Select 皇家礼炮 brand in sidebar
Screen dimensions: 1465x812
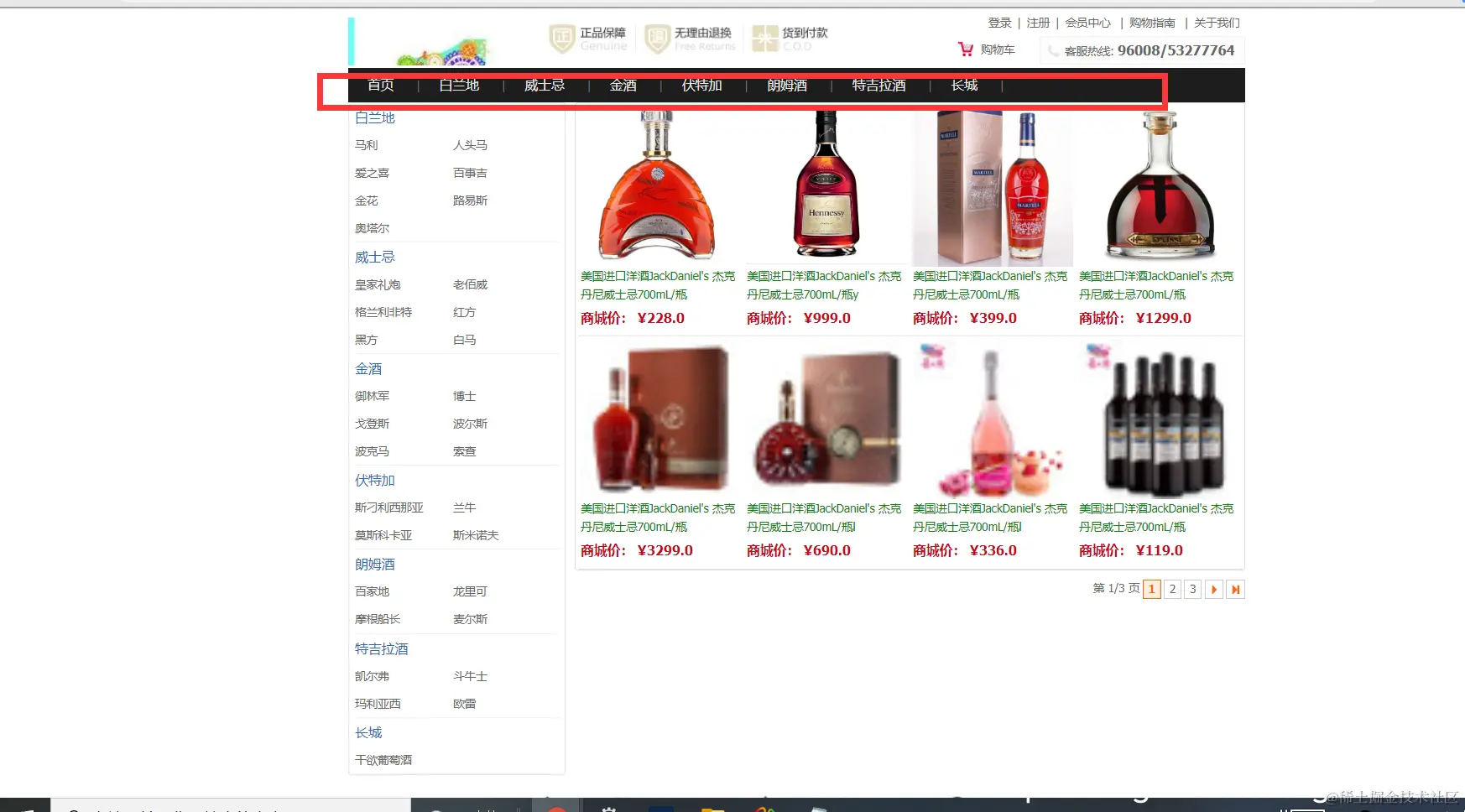coord(378,284)
